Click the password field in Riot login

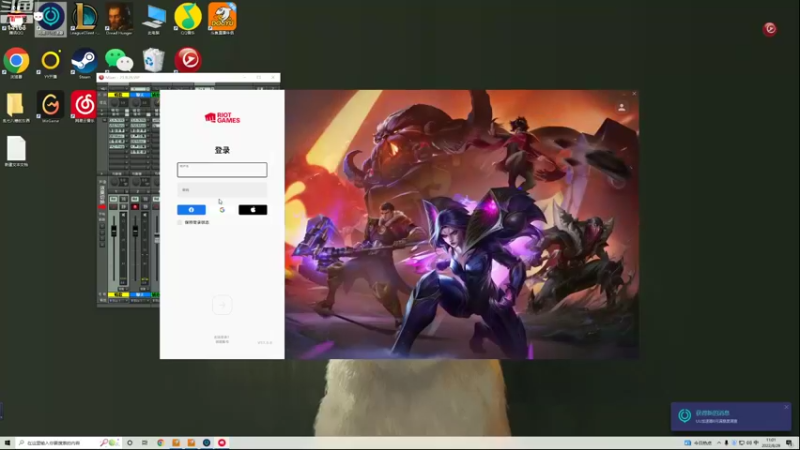[x=222, y=190]
